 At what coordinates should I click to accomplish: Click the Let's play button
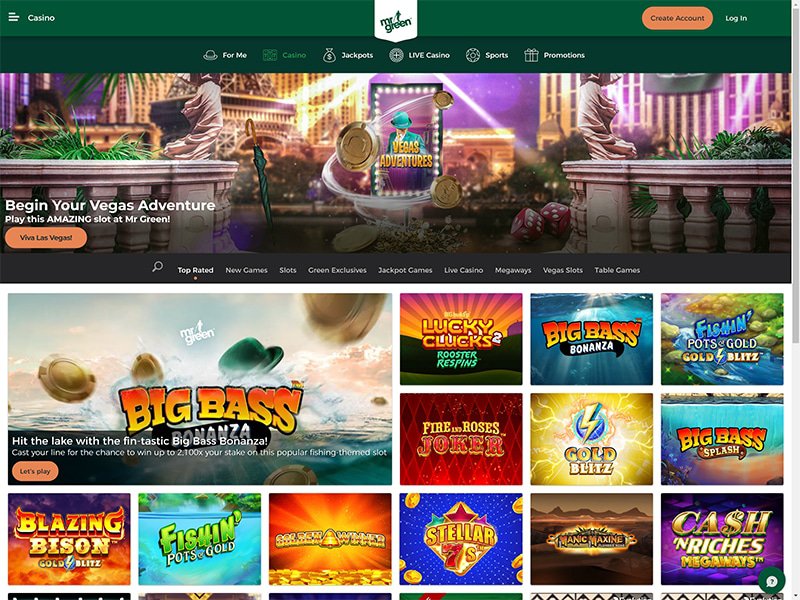[x=35, y=471]
